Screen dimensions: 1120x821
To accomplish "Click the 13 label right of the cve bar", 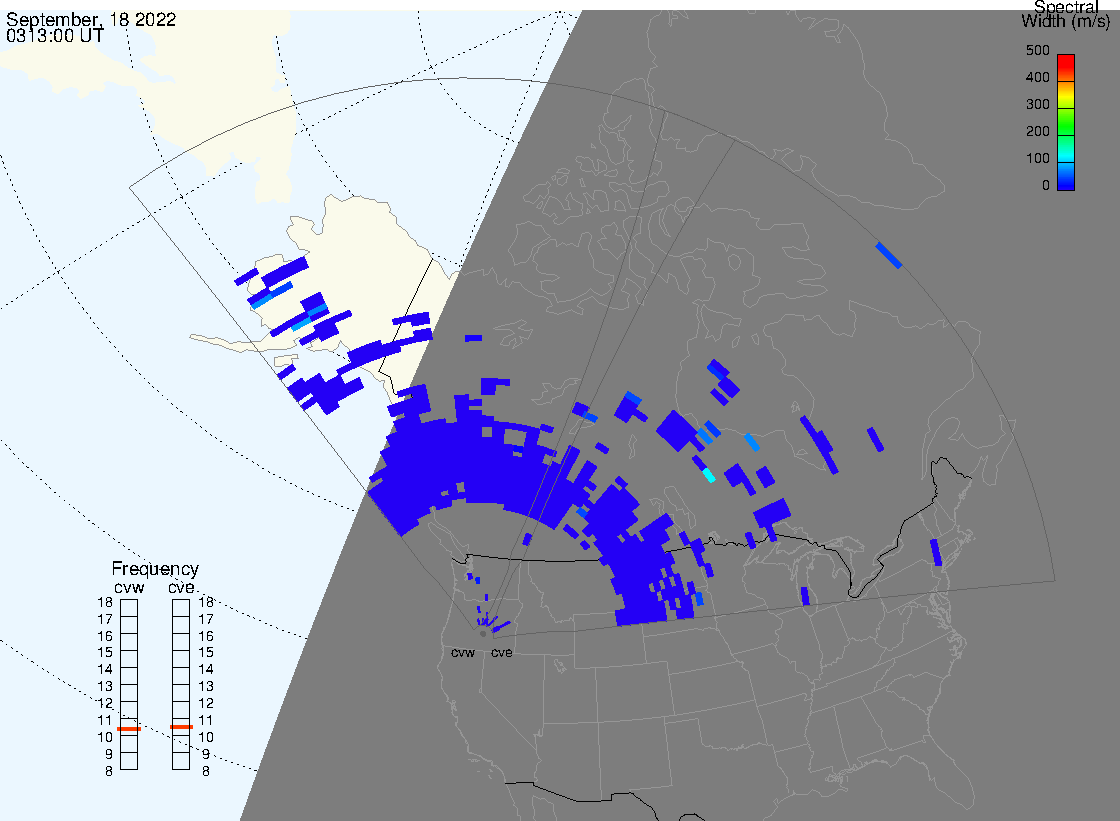I will click(206, 687).
